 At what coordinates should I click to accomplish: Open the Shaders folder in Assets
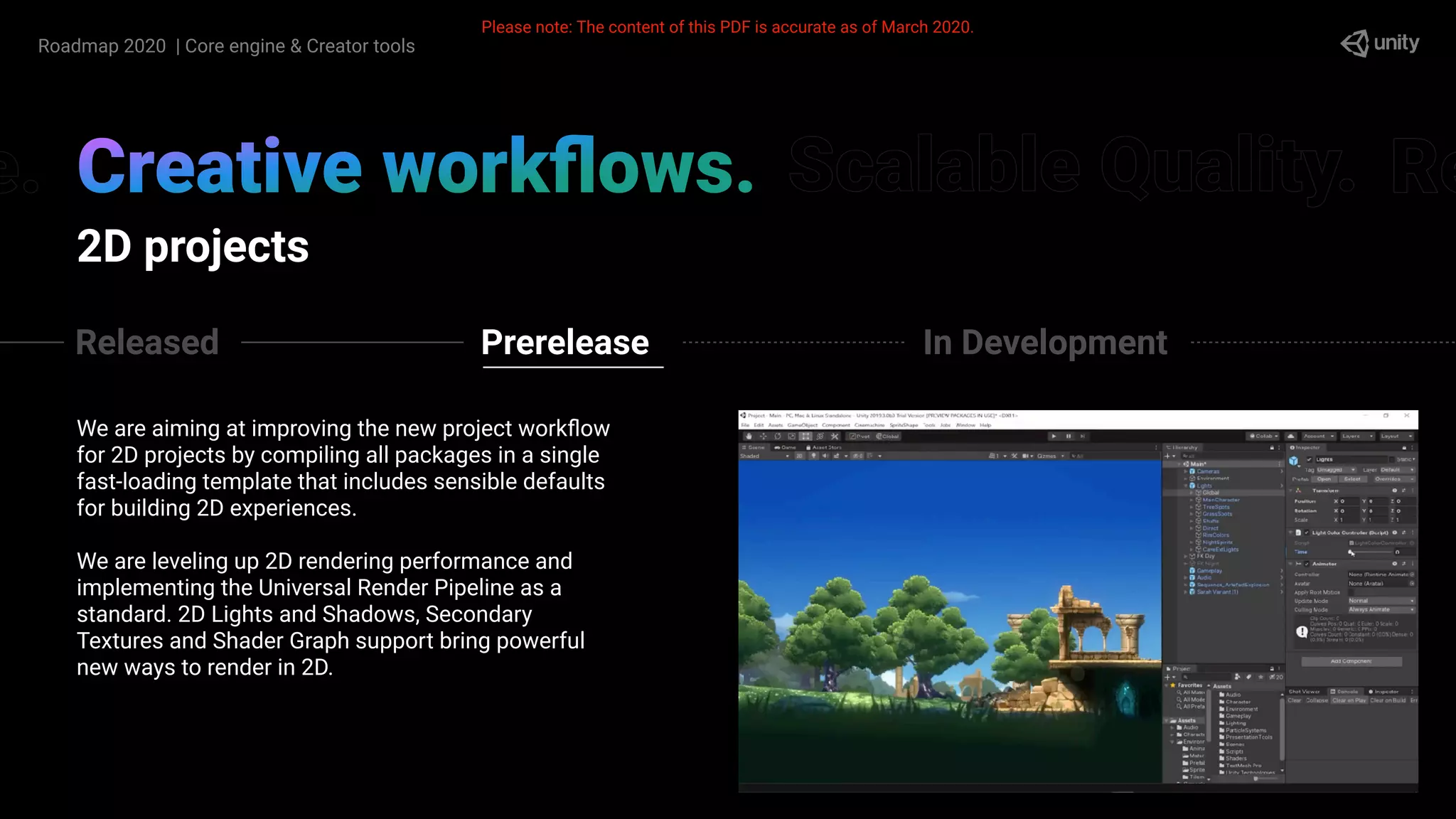(x=1233, y=759)
